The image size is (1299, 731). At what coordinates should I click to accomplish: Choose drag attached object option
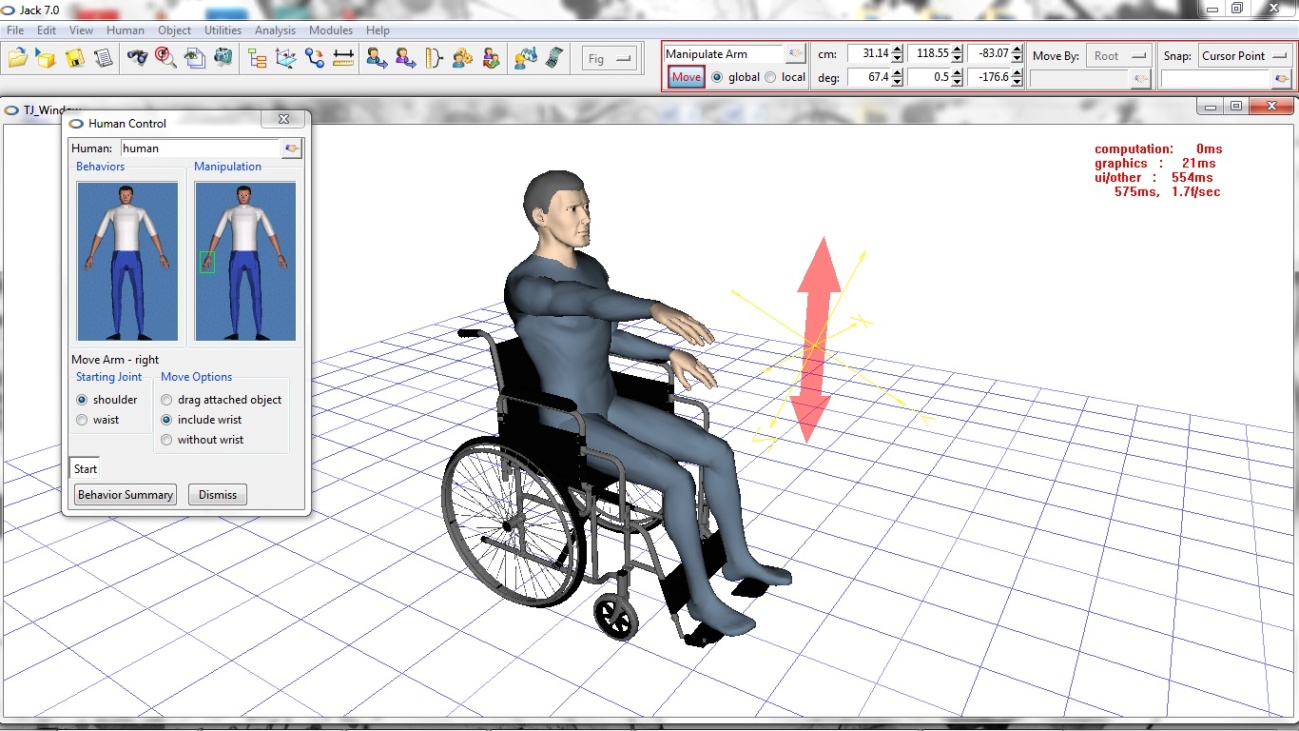coord(167,399)
